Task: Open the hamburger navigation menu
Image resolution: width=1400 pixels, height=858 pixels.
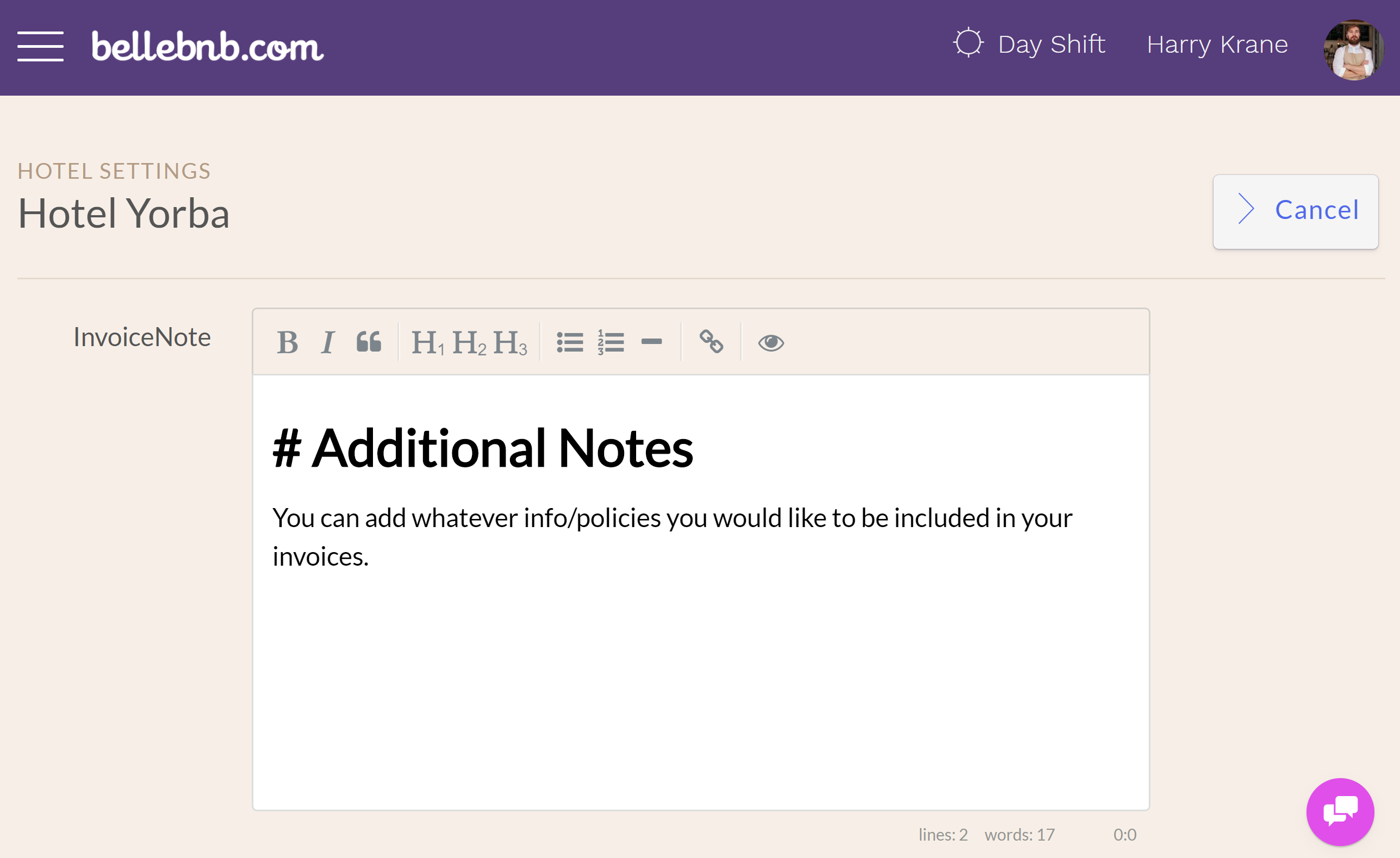Action: tap(40, 46)
